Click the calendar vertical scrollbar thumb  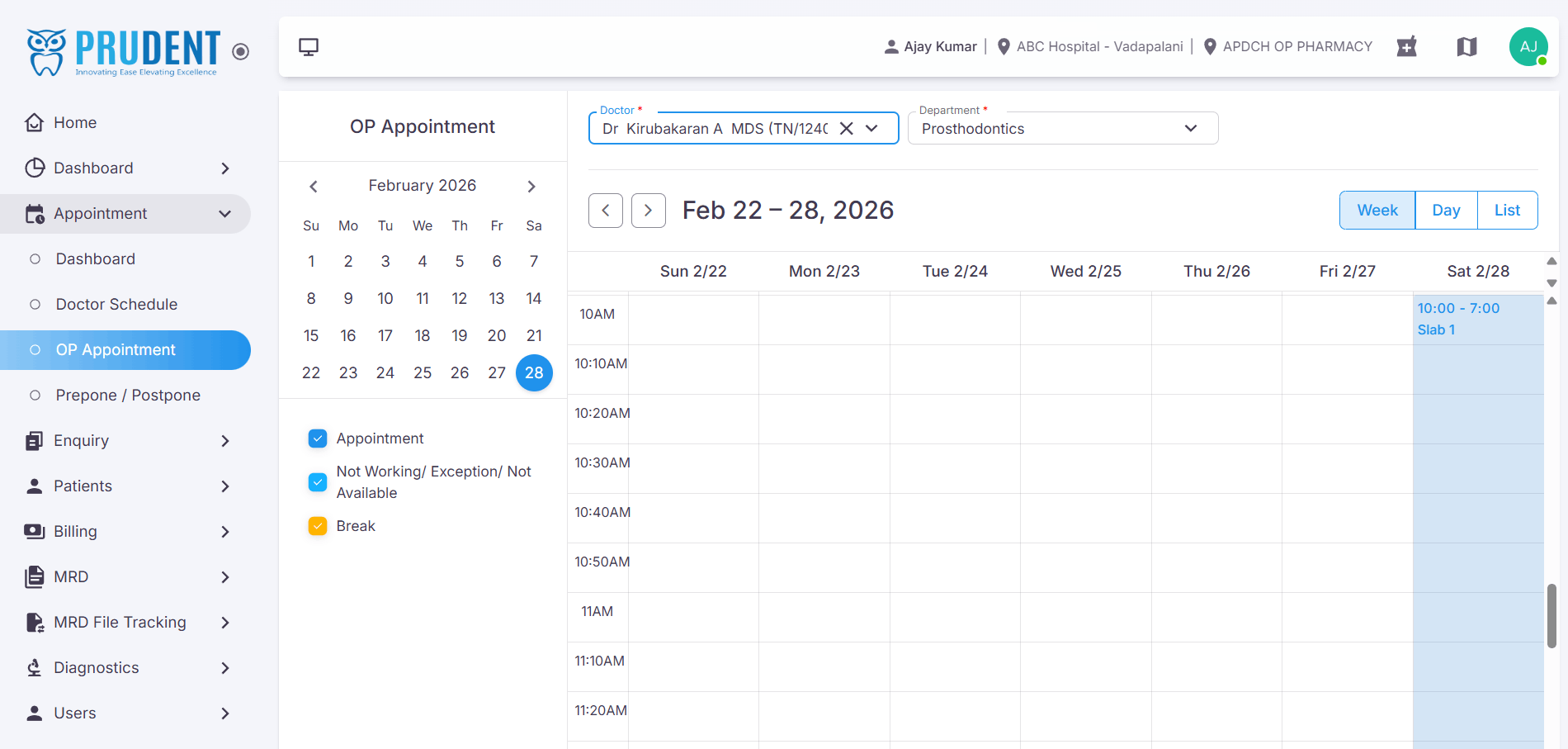click(x=1551, y=616)
